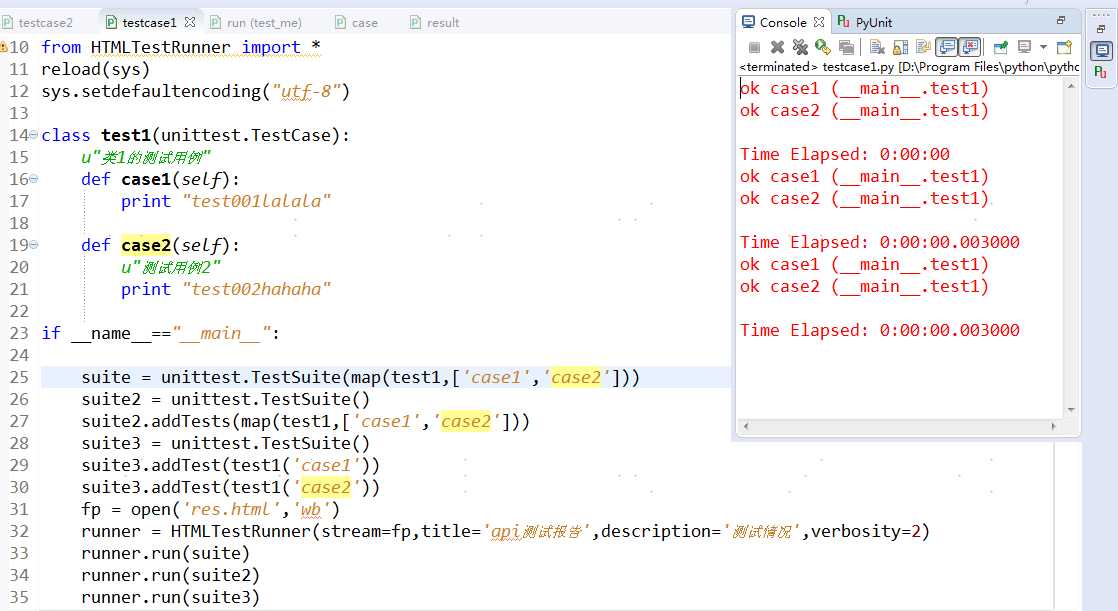1118x611 pixels.
Task: Click suite3.addTest(test1('case1')) on line 29
Action: (x=230, y=465)
